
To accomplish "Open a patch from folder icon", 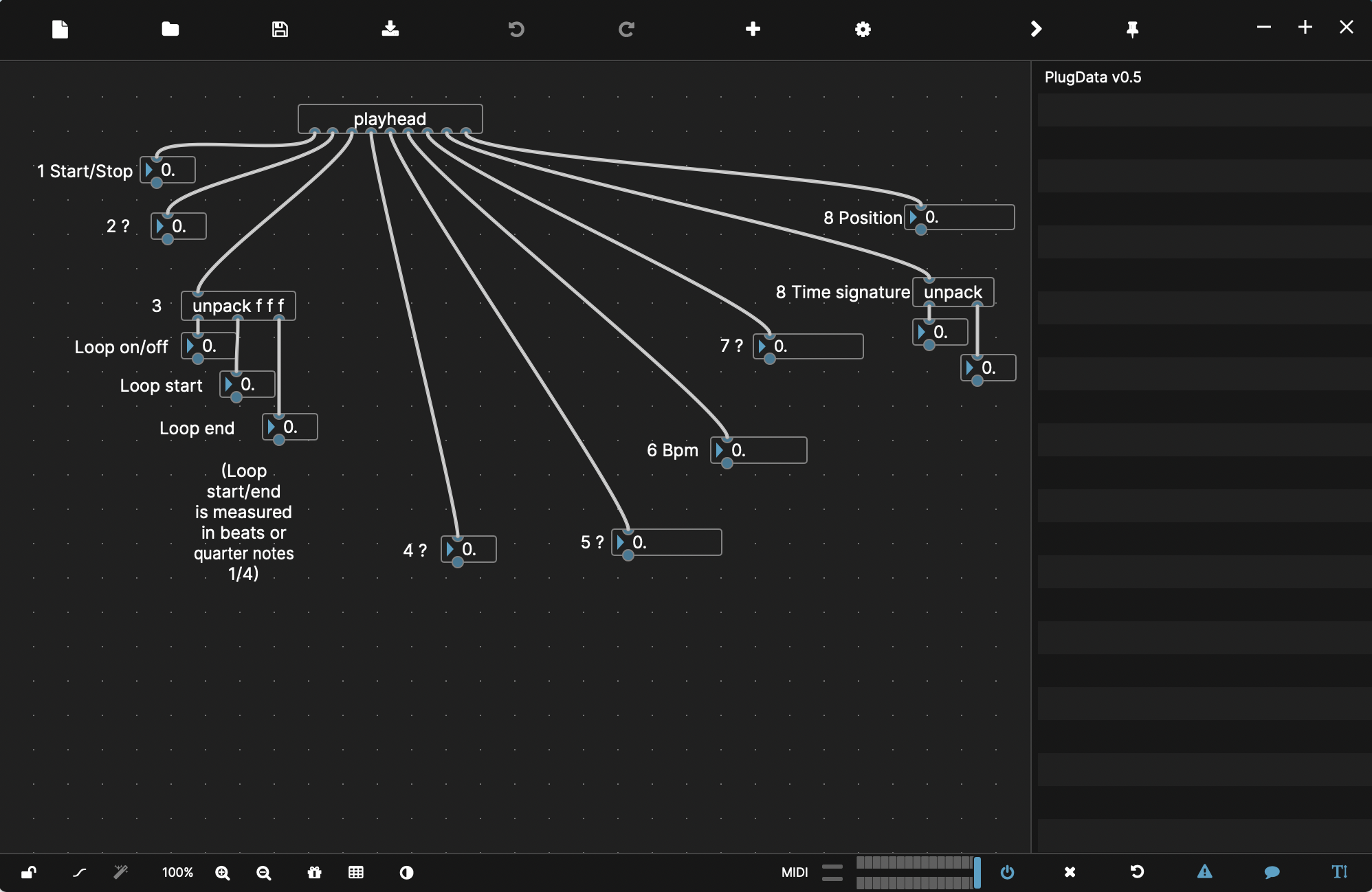I will coord(170,29).
